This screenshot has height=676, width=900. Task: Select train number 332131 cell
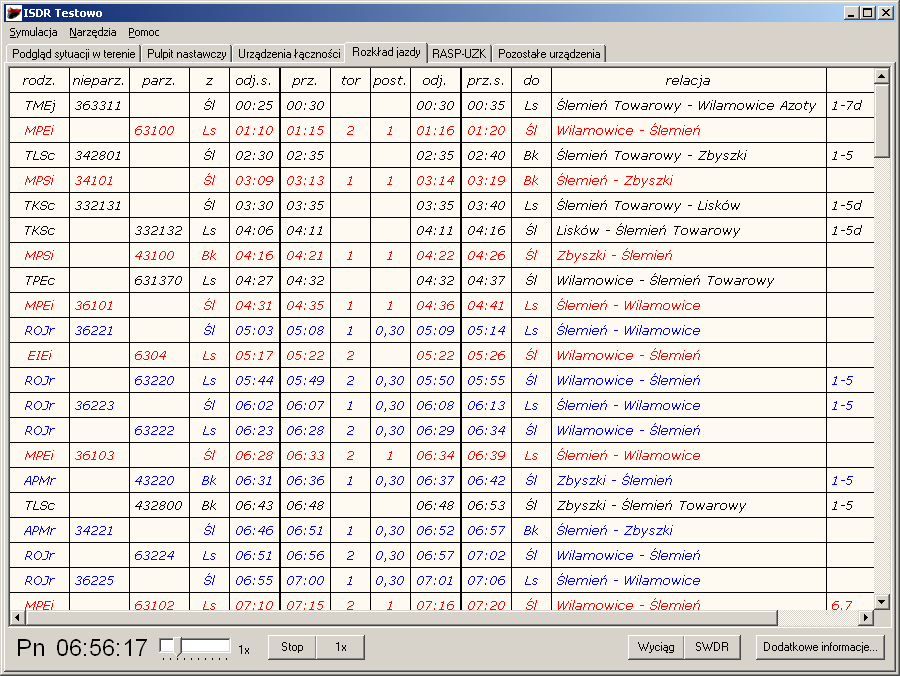[x=99, y=205]
